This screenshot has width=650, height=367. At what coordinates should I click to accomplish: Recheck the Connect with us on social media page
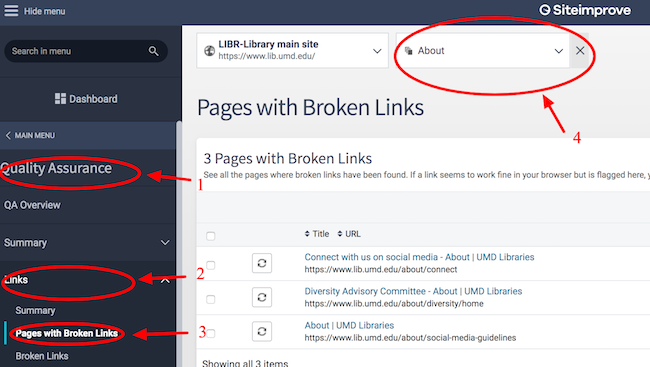pyautogui.click(x=262, y=263)
